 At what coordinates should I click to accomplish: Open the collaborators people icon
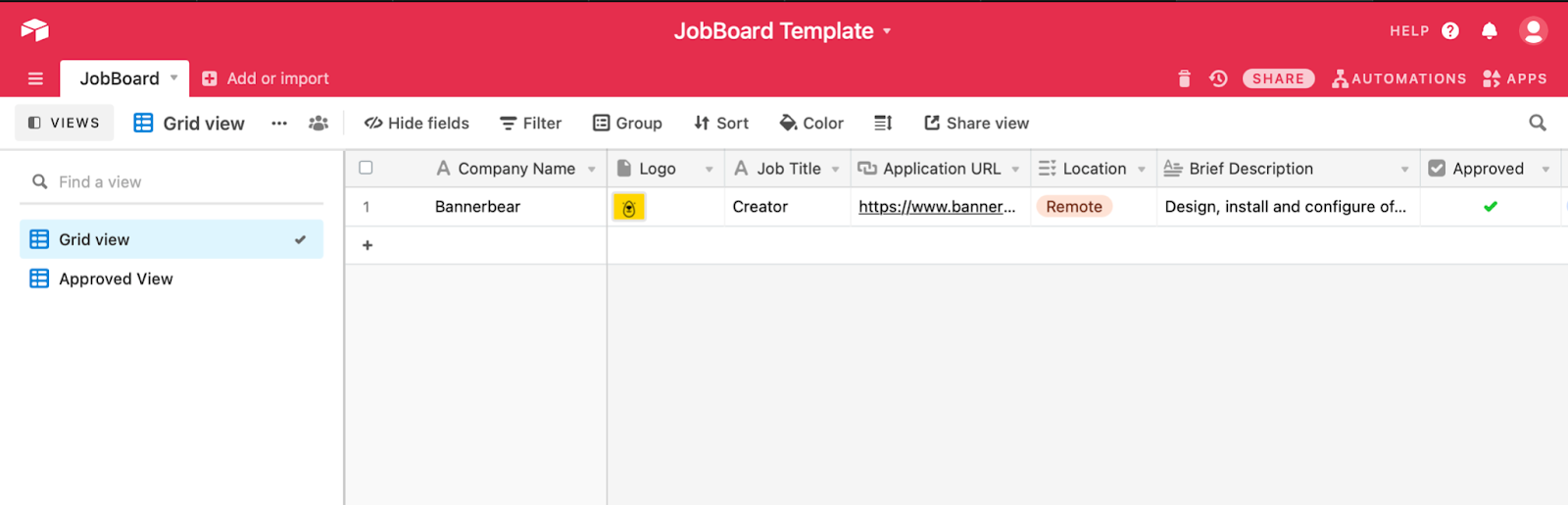[318, 123]
